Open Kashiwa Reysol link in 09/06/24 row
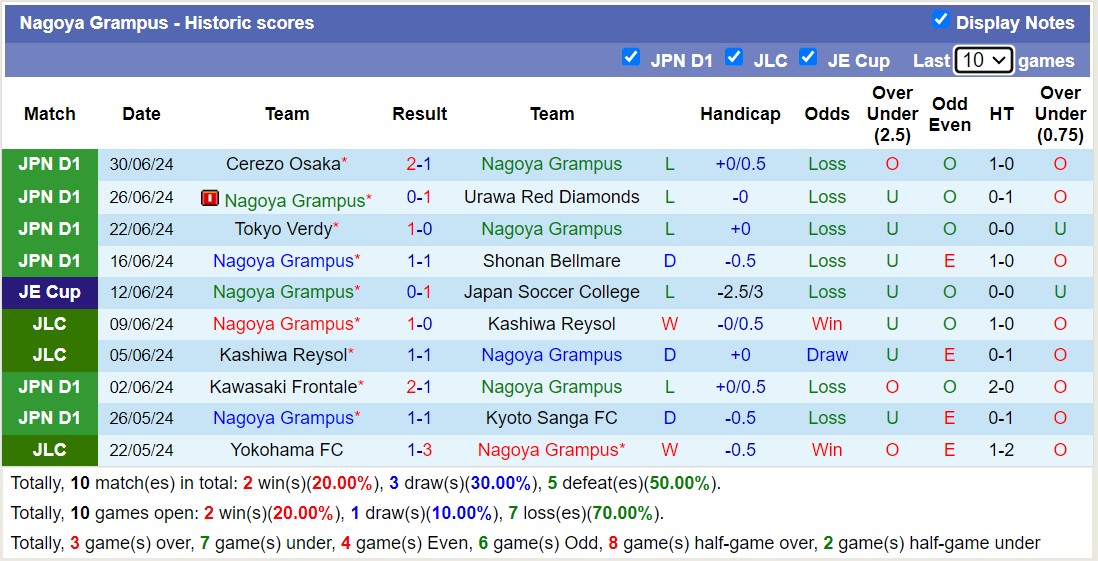 coord(552,324)
